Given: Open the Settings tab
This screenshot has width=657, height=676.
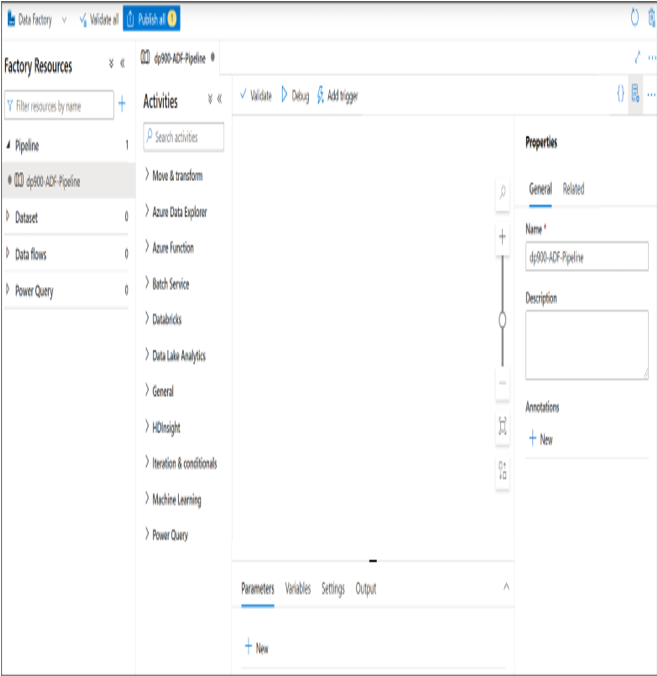Looking at the screenshot, I should 333,588.
